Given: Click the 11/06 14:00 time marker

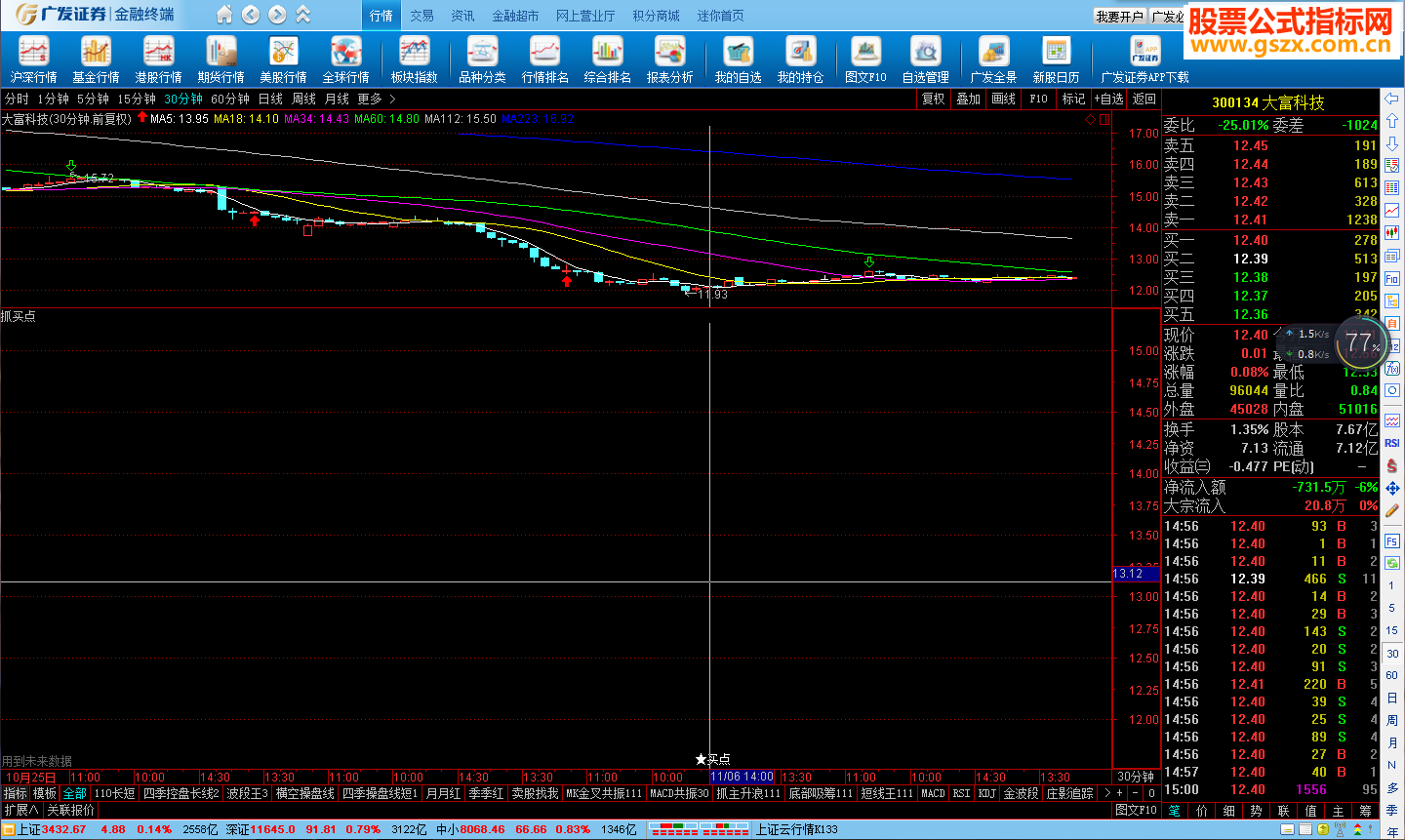Looking at the screenshot, I should point(743,777).
